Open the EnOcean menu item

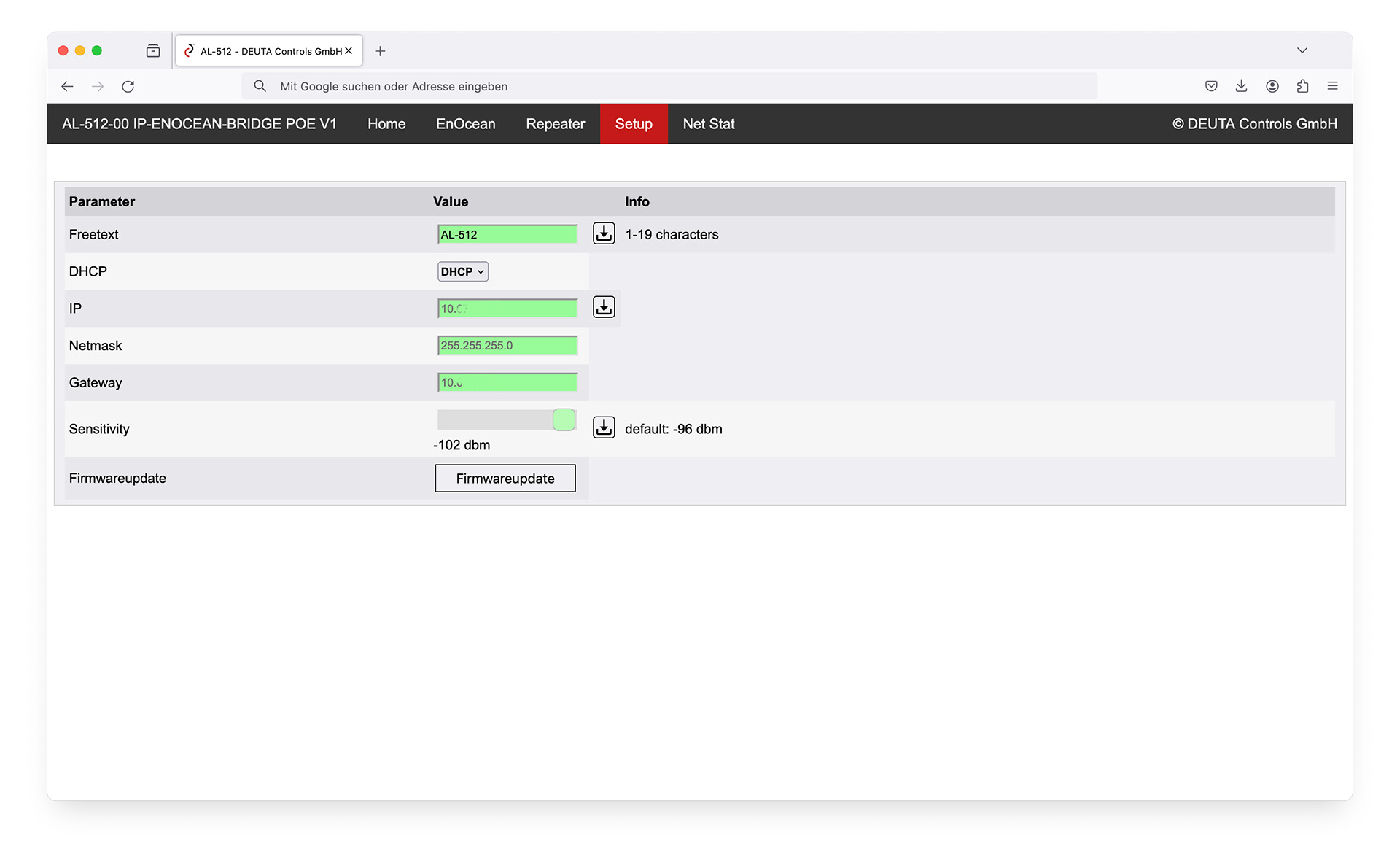point(465,124)
